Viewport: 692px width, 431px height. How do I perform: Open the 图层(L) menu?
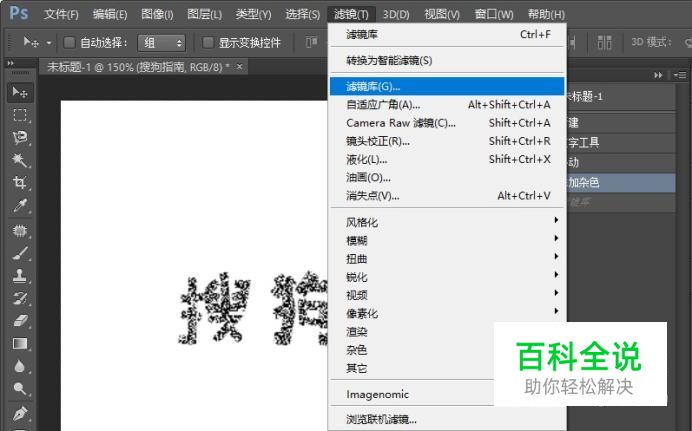click(x=204, y=14)
